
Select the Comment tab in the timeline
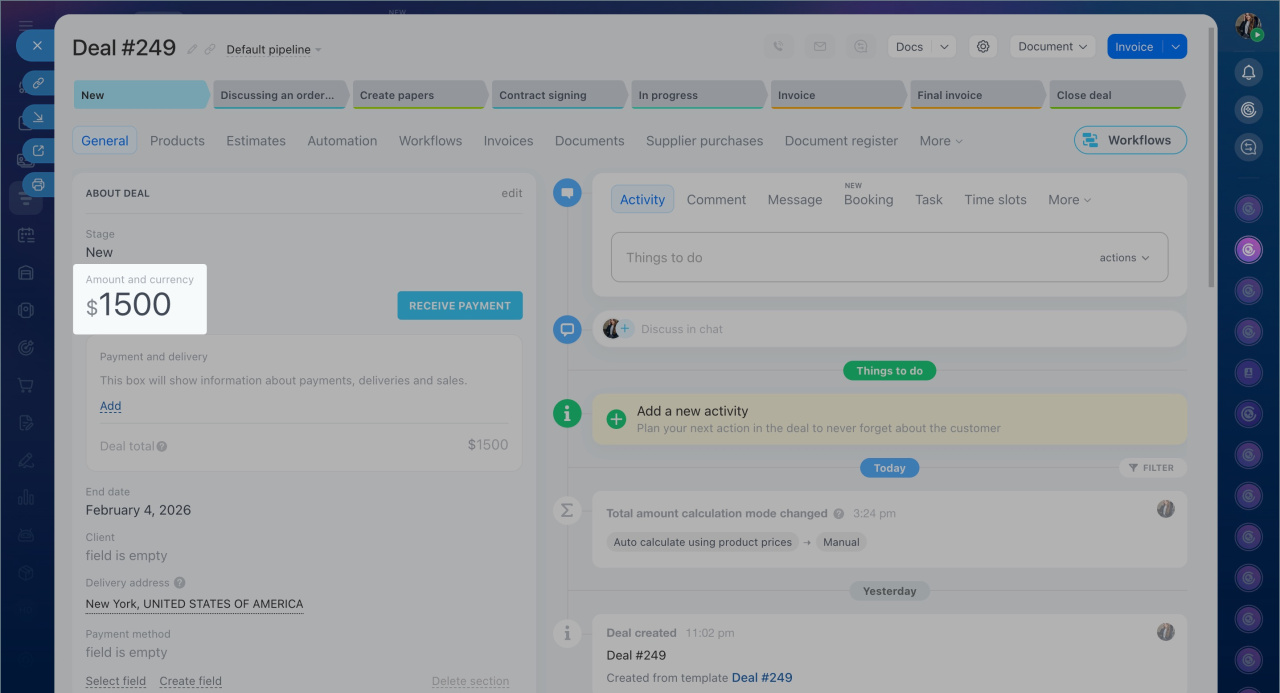tap(716, 200)
